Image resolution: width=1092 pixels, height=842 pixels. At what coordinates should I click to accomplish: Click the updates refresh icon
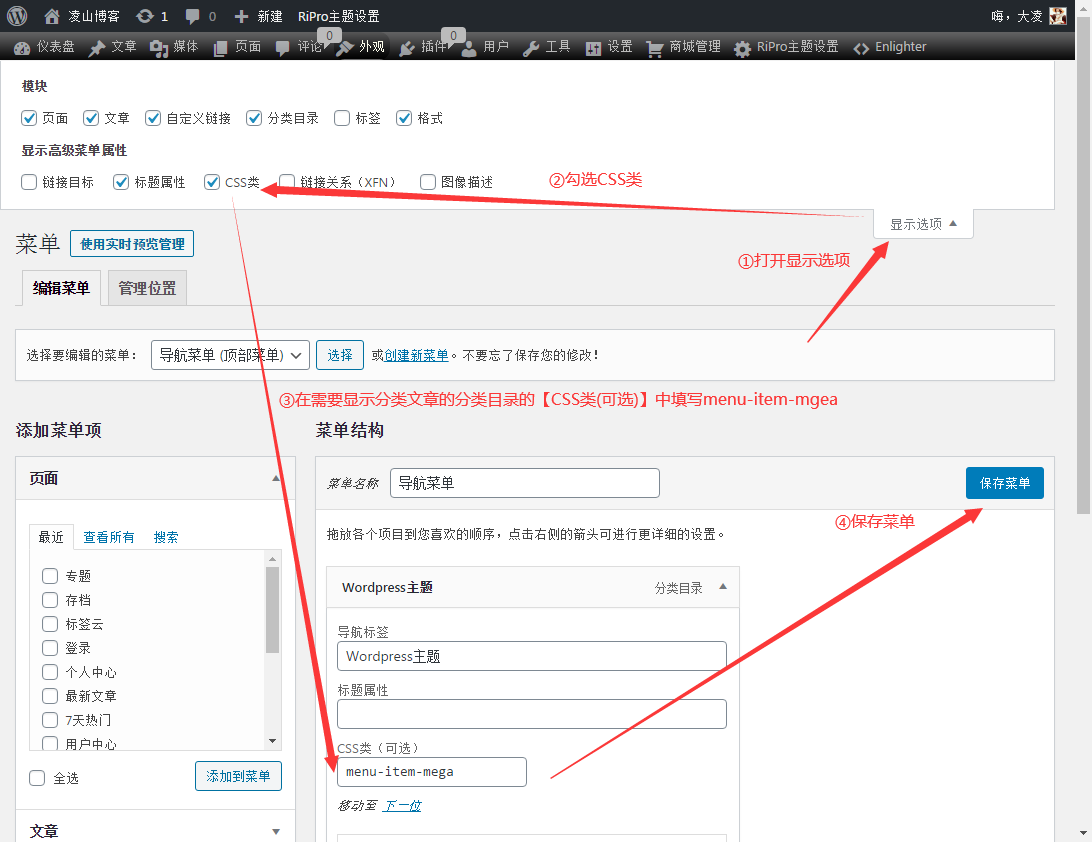click(145, 16)
